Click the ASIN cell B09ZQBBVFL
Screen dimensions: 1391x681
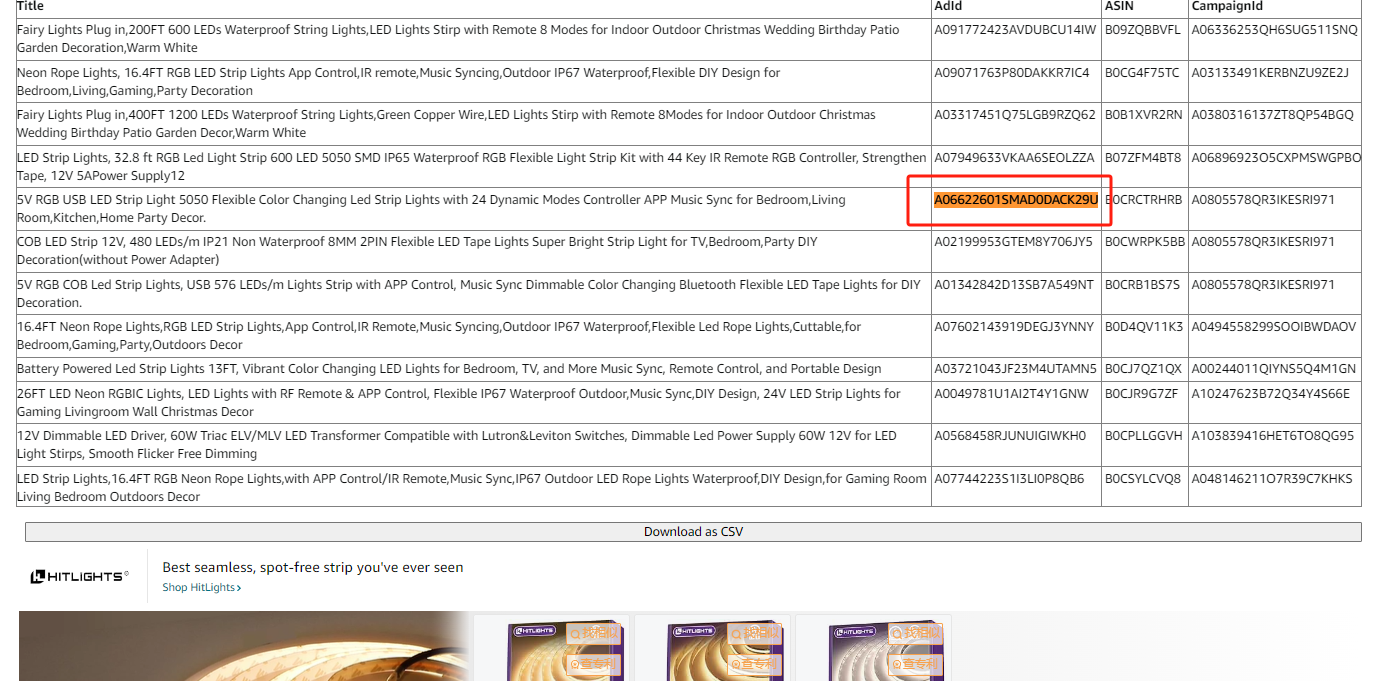point(1143,30)
